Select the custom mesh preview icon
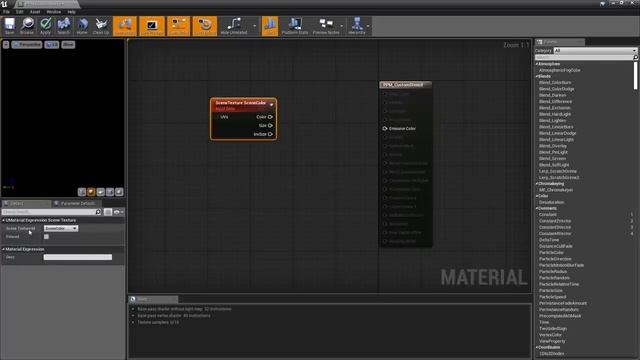 119,192
